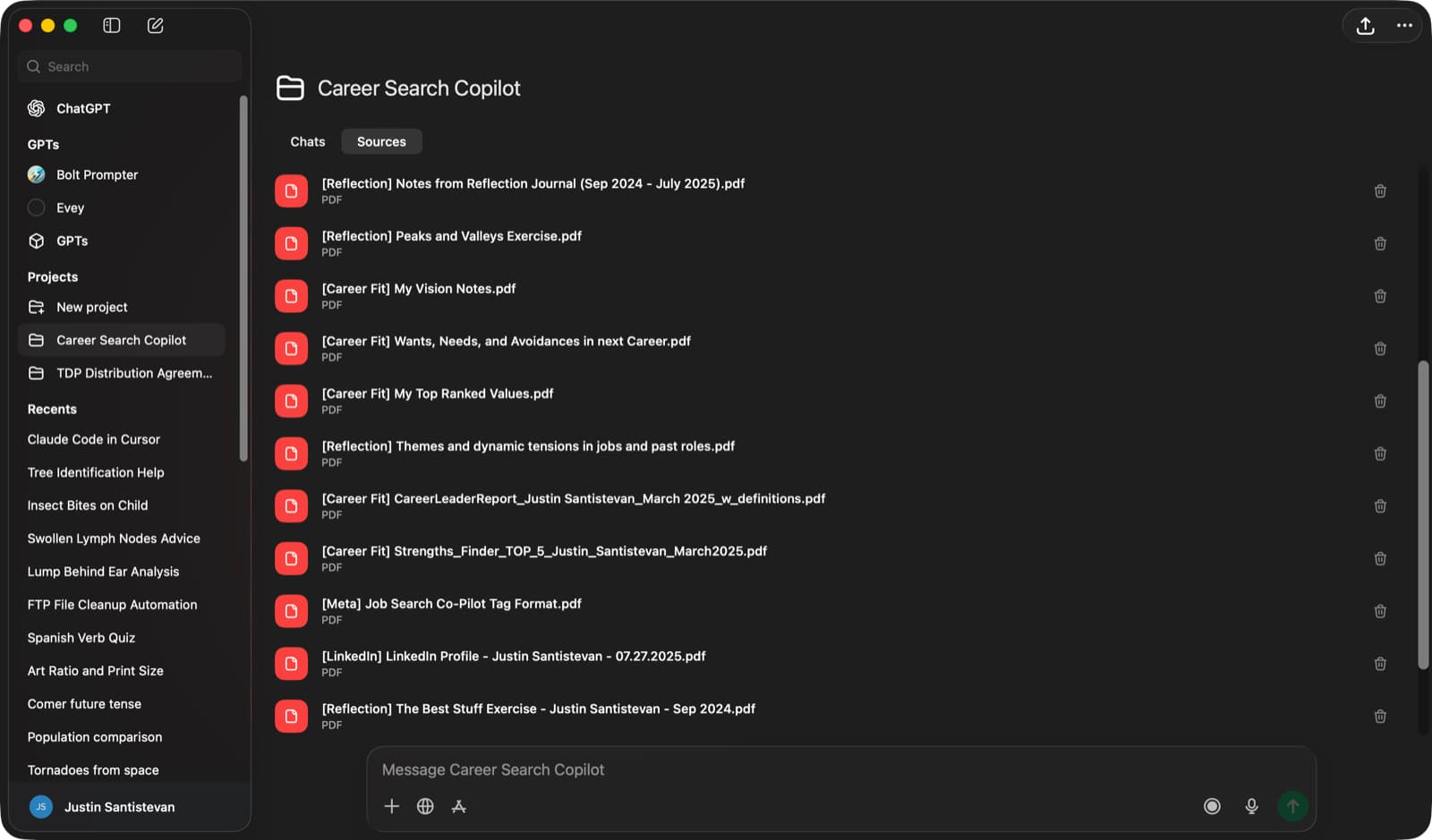Click the record circle icon in message box
Screen dimensions: 1432x840
pyautogui.click(x=1212, y=806)
